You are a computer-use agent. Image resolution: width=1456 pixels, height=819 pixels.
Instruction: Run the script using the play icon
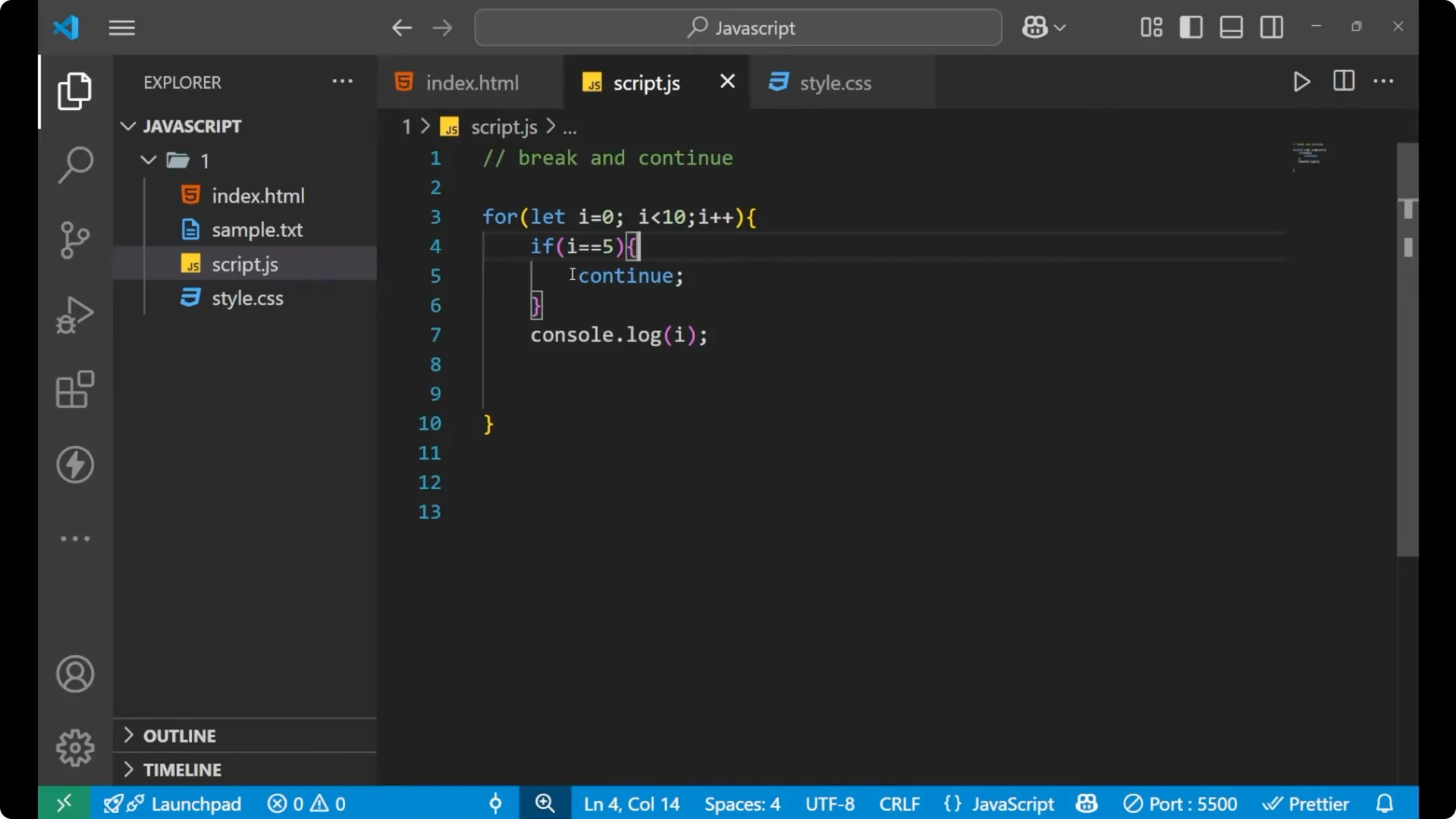(1301, 82)
